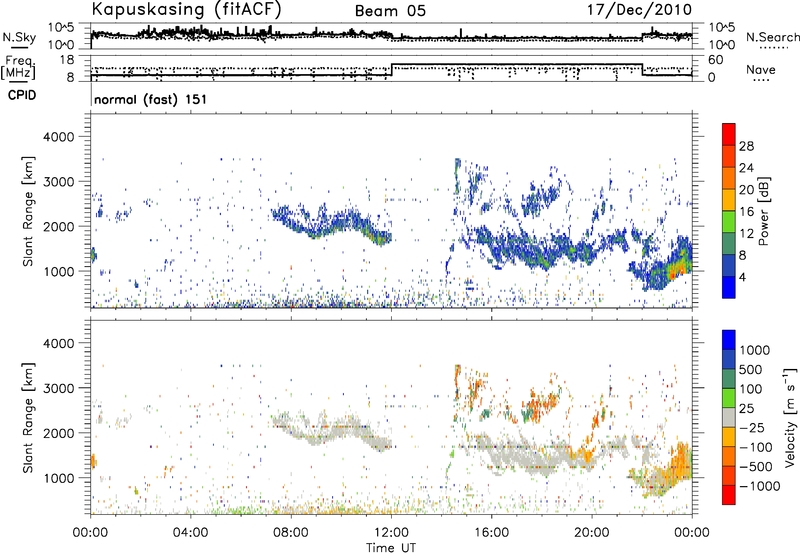Screen dimensions: 800x554
Task: Click the 'Freq. [MHz]' axis label
Action: [19, 68]
